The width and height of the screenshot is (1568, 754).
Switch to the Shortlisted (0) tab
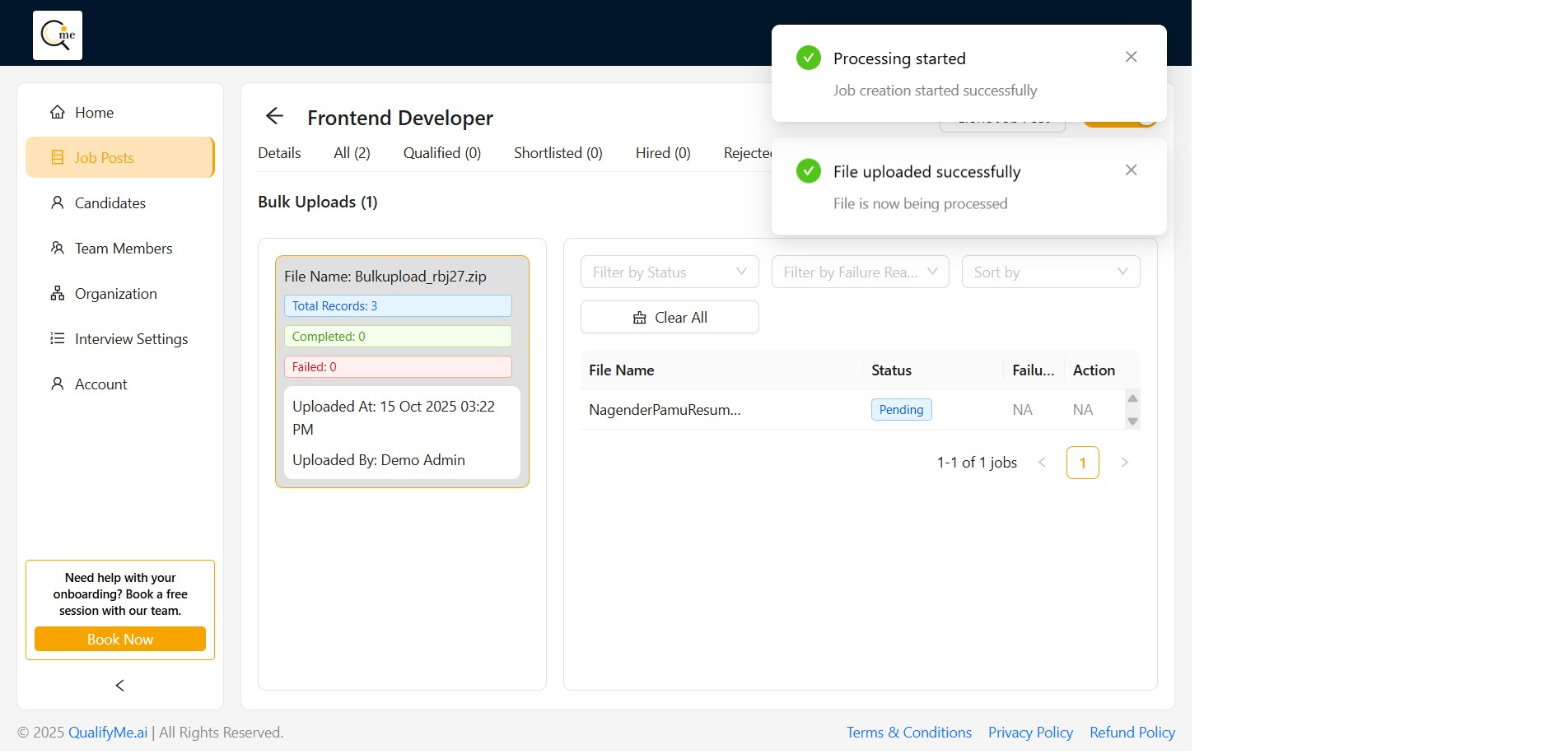[x=558, y=153]
